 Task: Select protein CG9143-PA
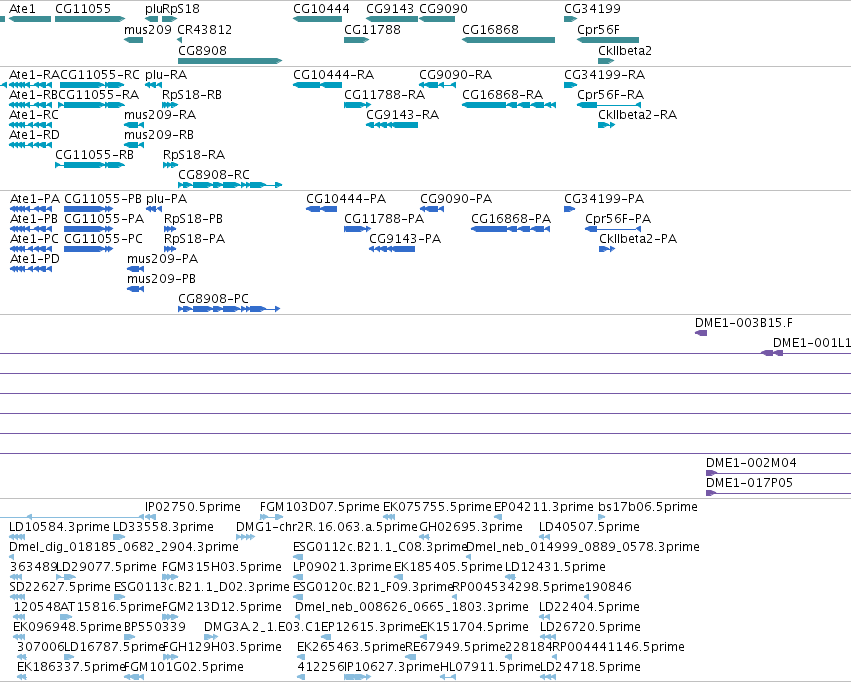pos(392,249)
